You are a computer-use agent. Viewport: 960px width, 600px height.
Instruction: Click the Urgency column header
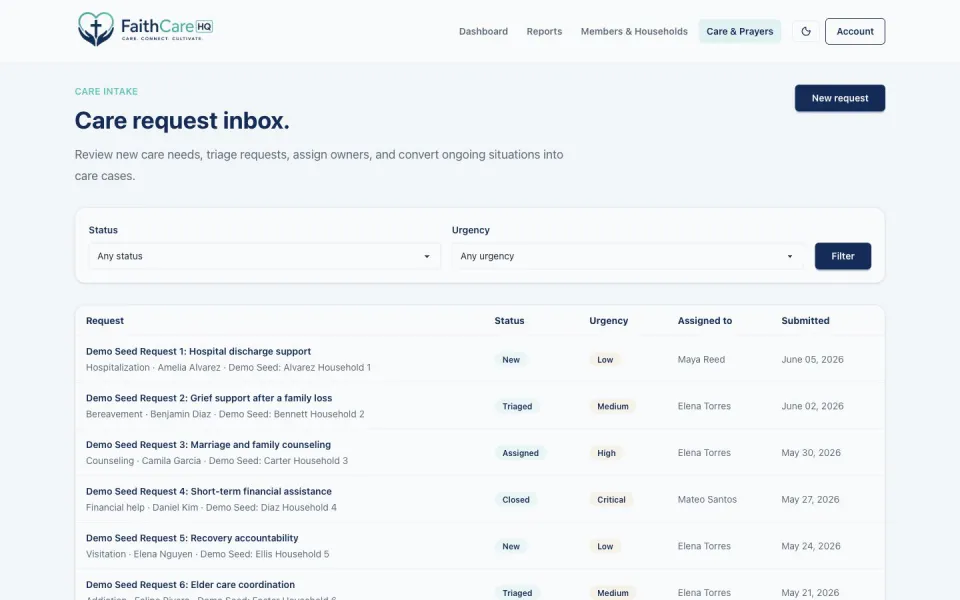click(609, 321)
